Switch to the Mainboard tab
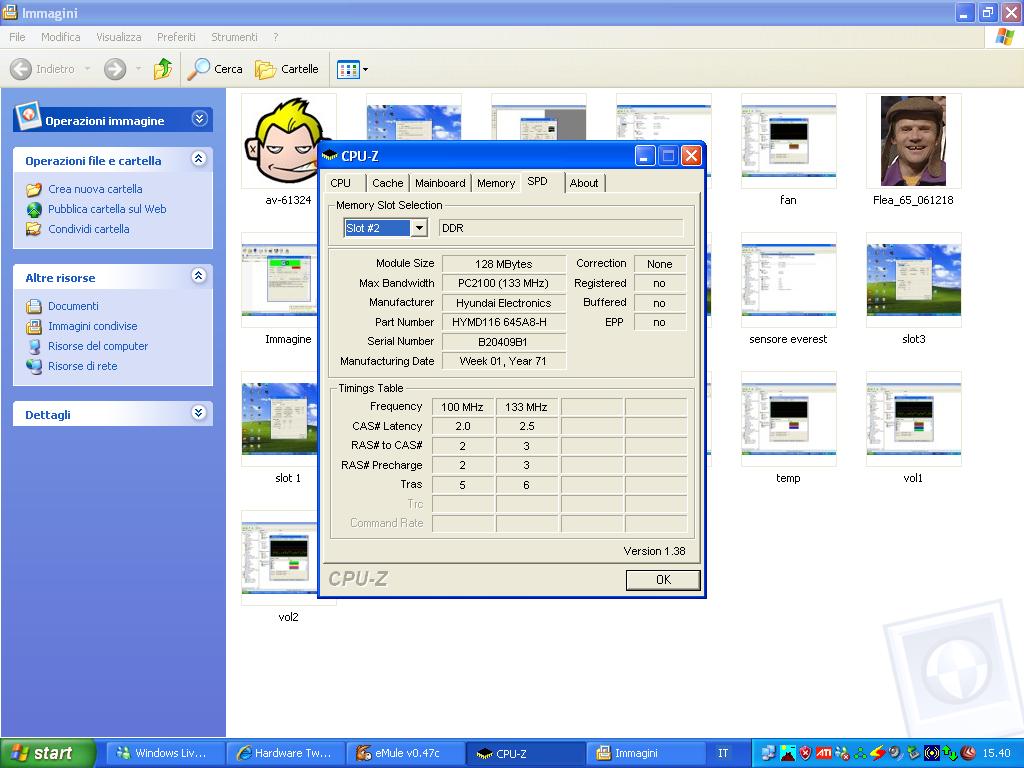This screenshot has width=1024, height=768. coord(440,184)
